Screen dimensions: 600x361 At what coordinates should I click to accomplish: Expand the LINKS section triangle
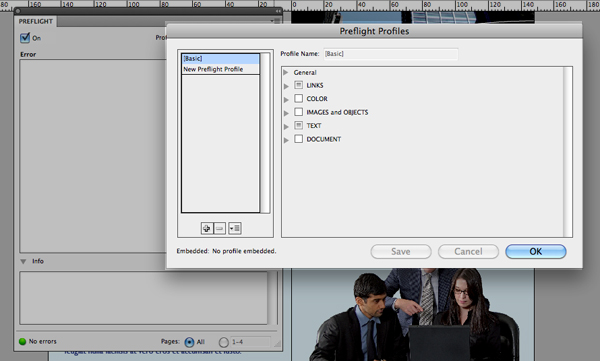click(x=286, y=86)
